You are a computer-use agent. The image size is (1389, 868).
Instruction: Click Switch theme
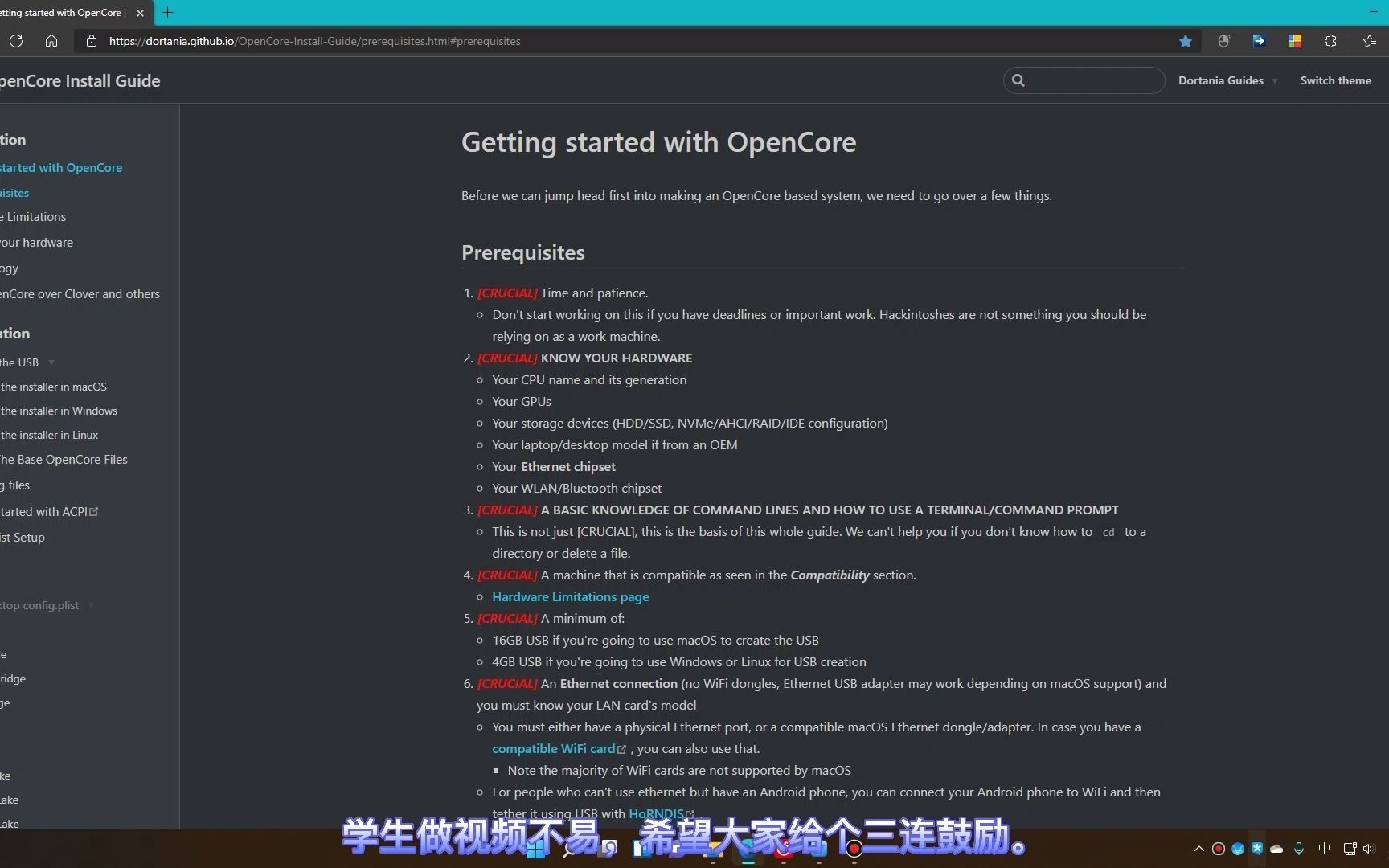1335,80
